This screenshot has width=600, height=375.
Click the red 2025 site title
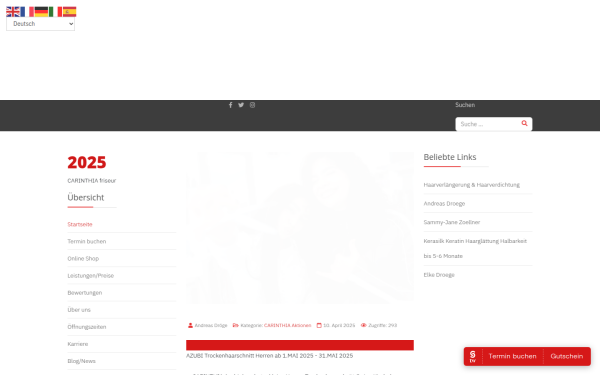pyautogui.click(x=87, y=163)
